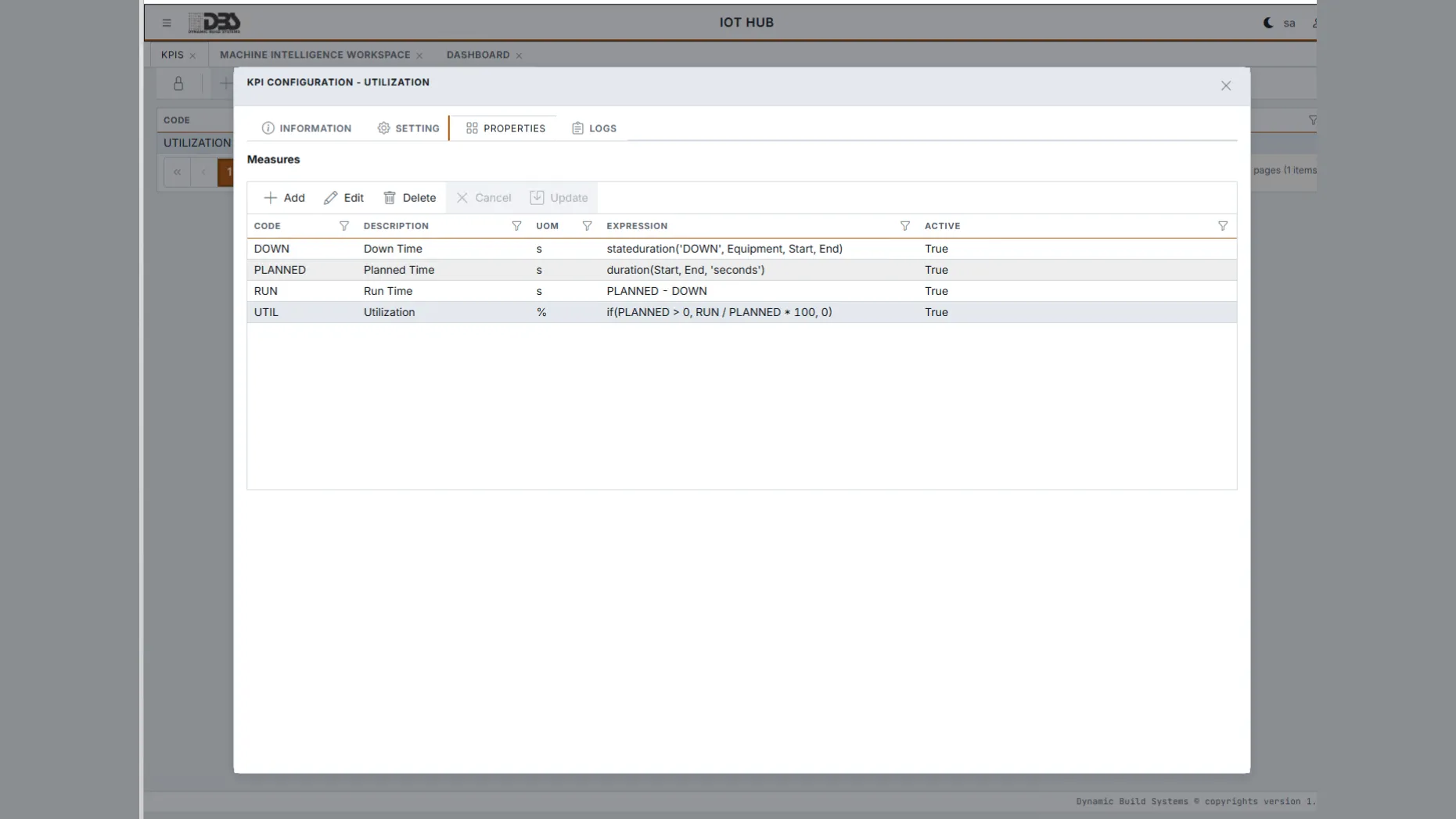Open the Logs tab
The image size is (1456, 819).
[594, 128]
